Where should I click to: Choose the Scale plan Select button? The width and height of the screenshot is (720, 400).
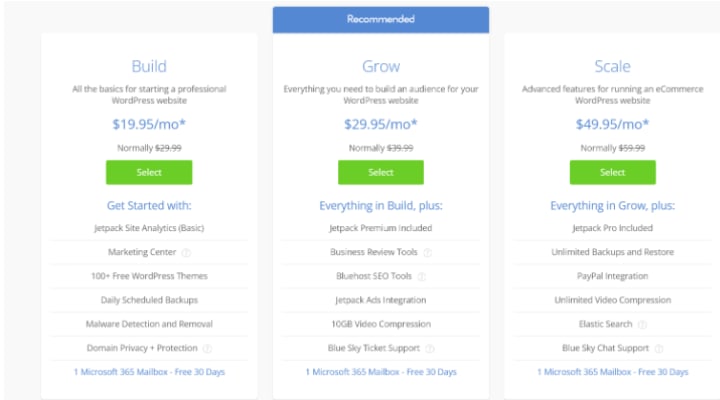(613, 172)
